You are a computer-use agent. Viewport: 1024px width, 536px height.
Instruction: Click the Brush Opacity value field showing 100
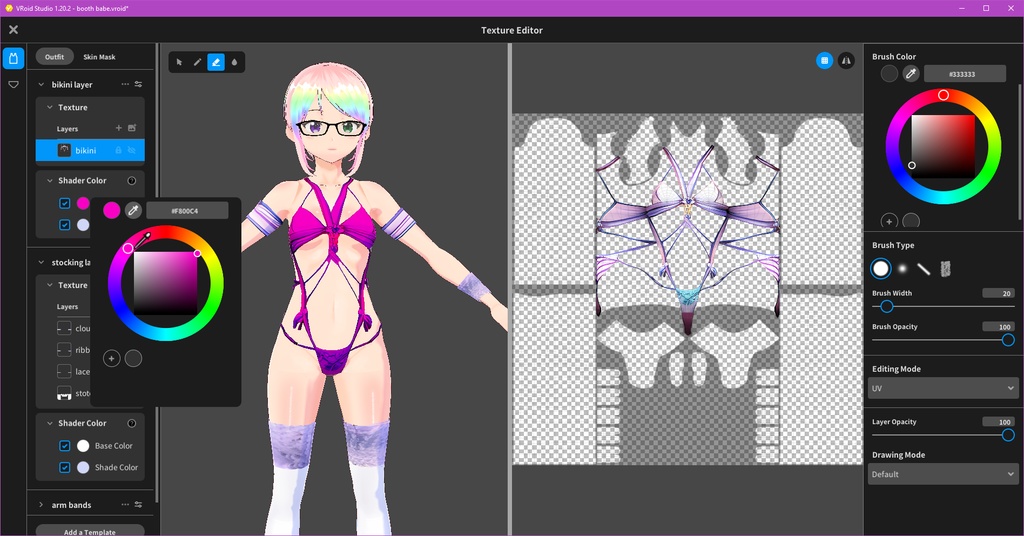point(999,326)
